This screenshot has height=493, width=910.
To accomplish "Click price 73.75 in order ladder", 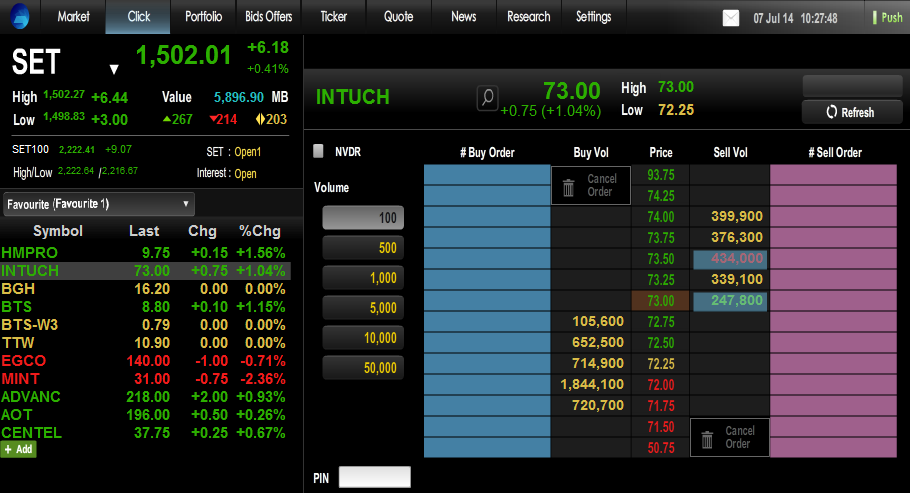I will pos(660,237).
